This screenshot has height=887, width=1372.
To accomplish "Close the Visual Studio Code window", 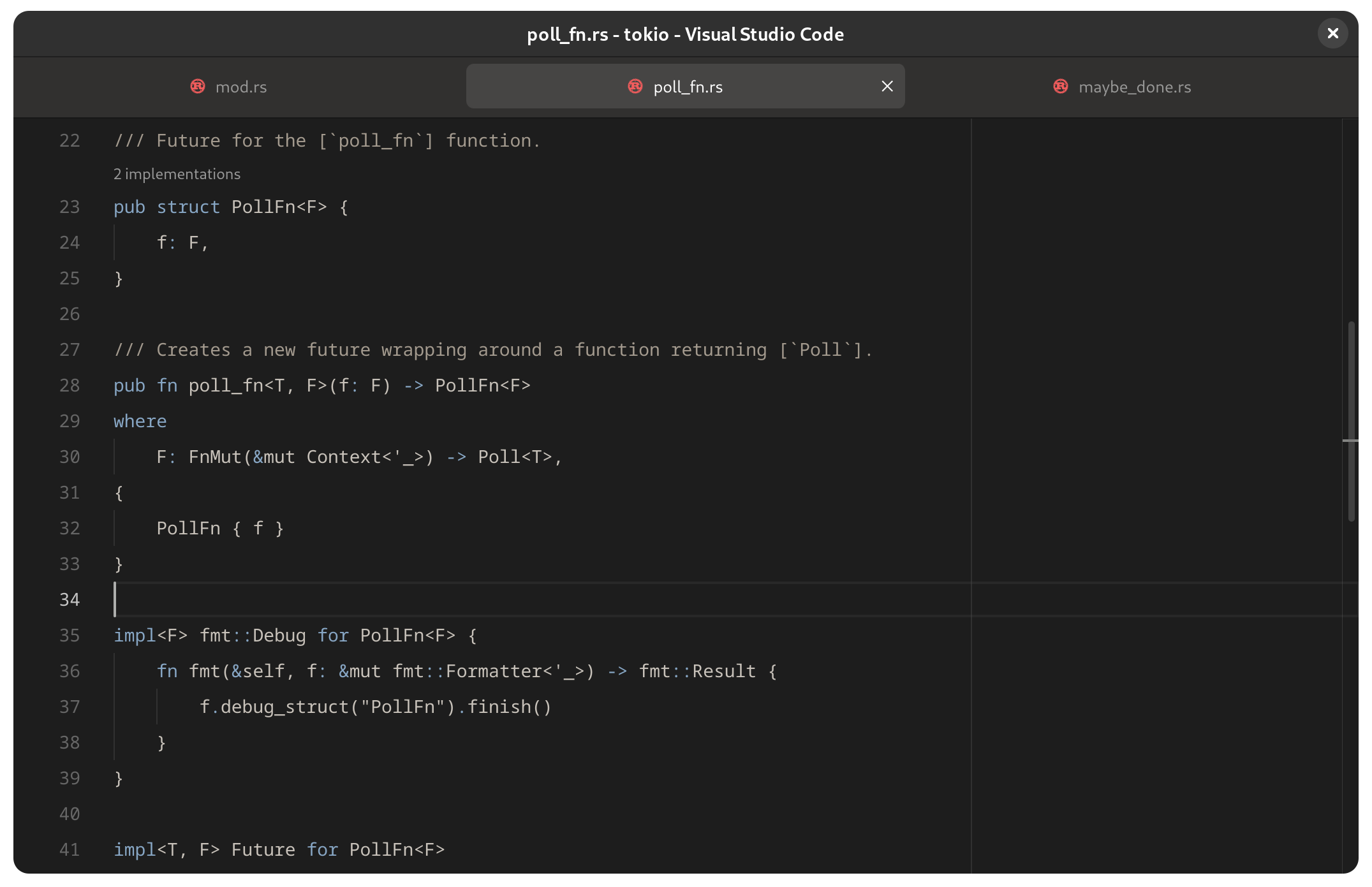I will [x=1332, y=33].
